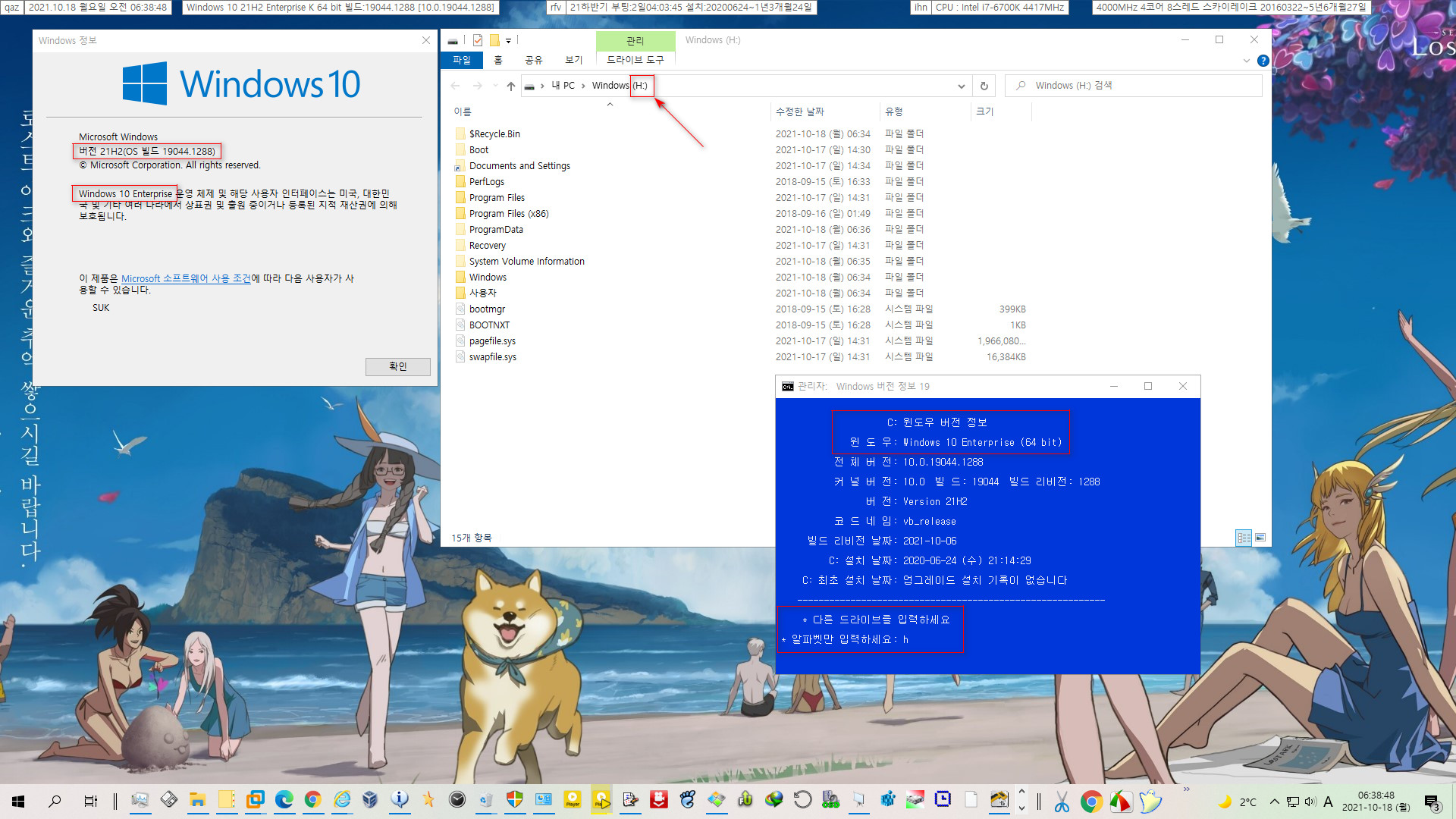Refresh the Windows (H:) folder view

point(984,86)
